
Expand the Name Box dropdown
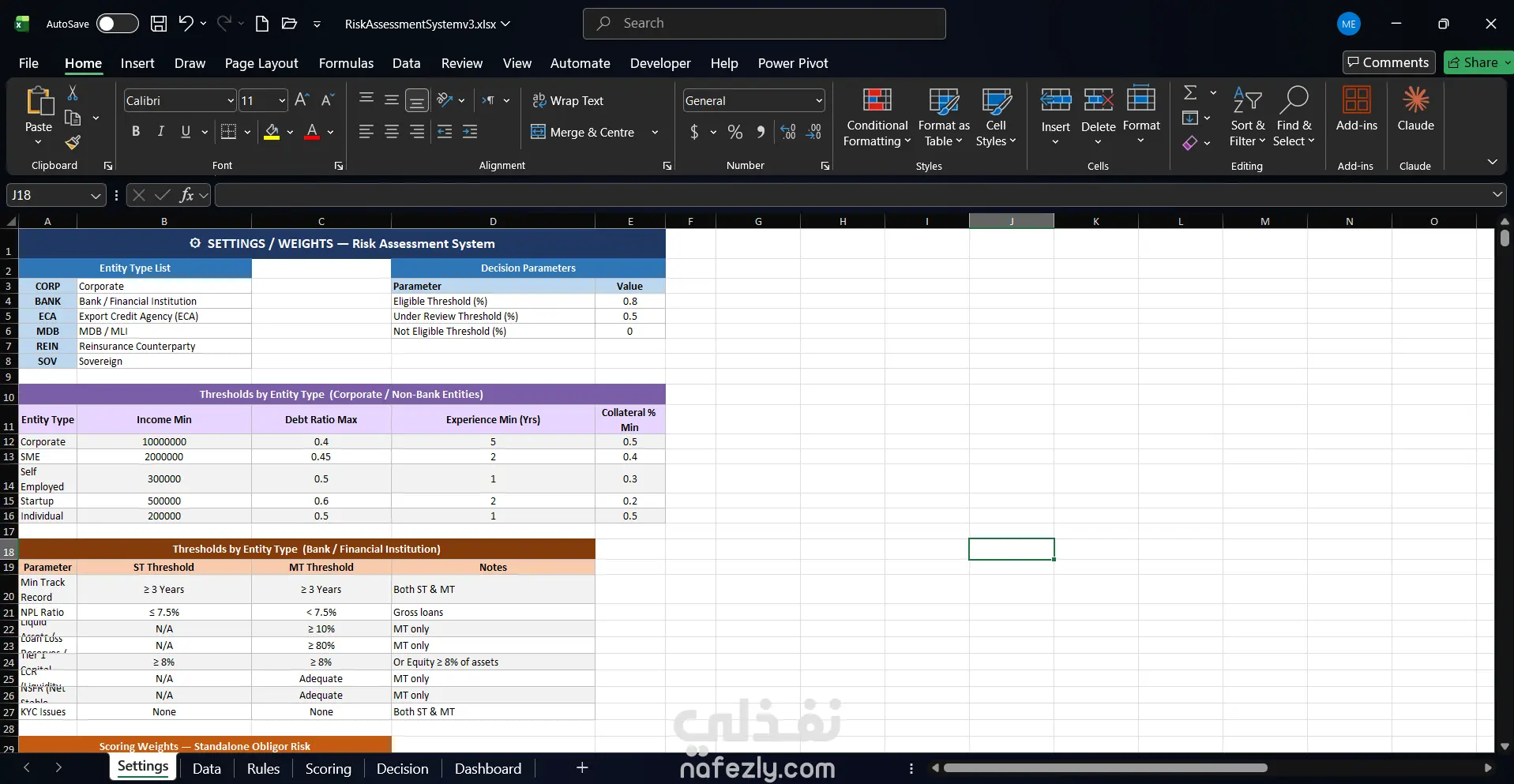(96, 195)
